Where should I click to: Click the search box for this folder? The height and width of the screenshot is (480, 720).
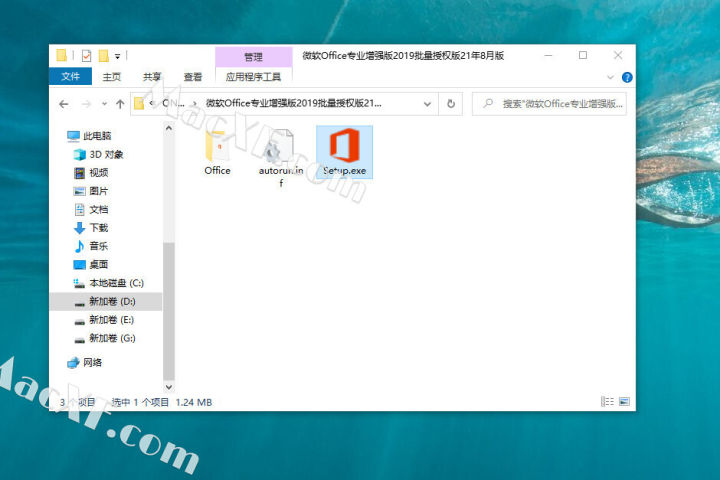coord(550,104)
